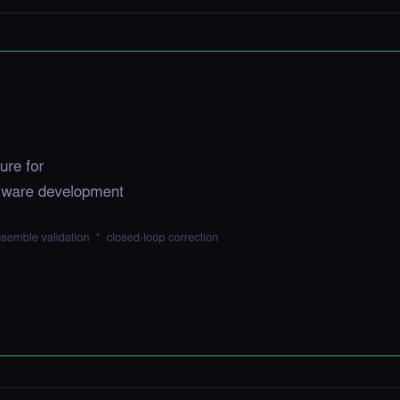Click the thin gray line at bottom
Screen dimensions: 400x400
200,388
